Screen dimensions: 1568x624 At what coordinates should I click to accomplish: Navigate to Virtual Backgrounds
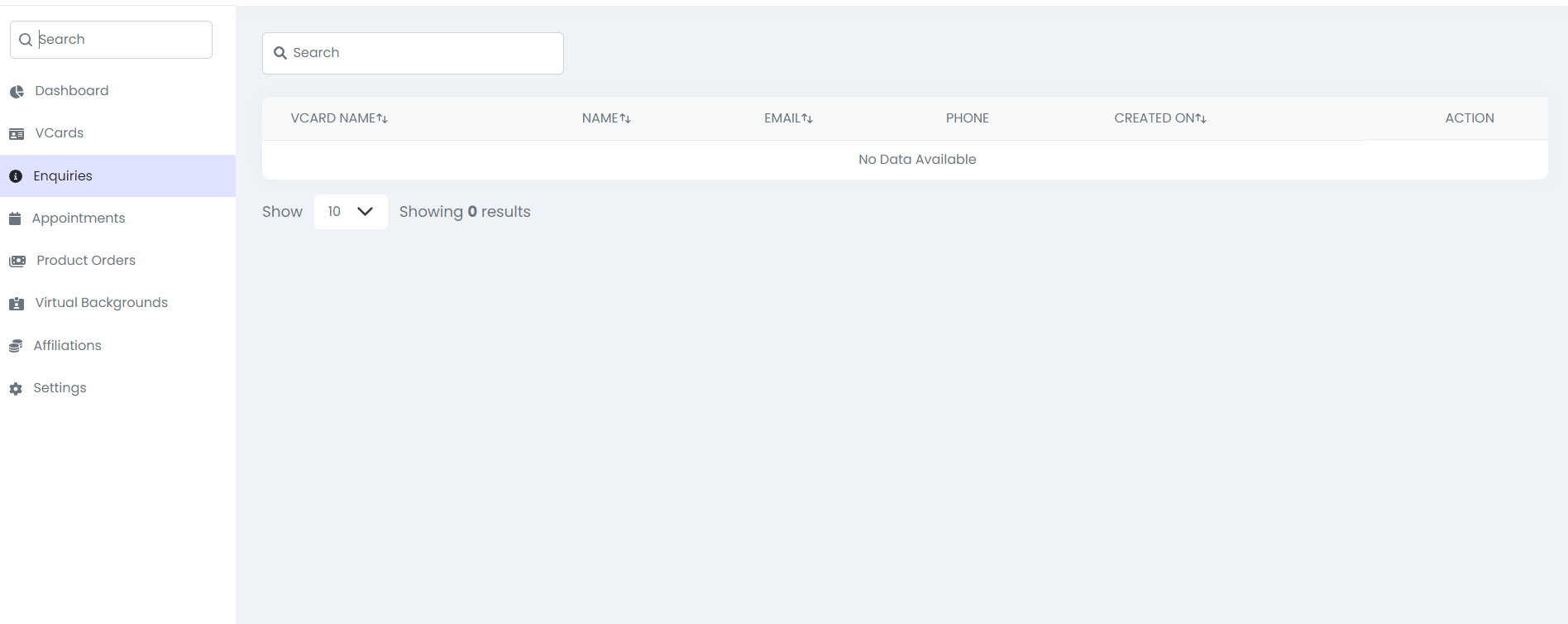(x=101, y=303)
